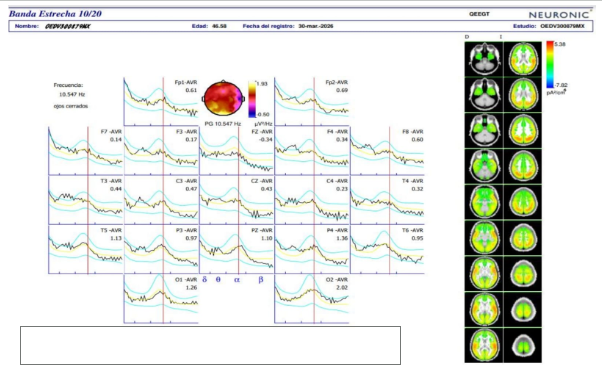Click the -7.02 minimum of the tomography scale
Screen dimensions: 602x370
(x=561, y=85)
